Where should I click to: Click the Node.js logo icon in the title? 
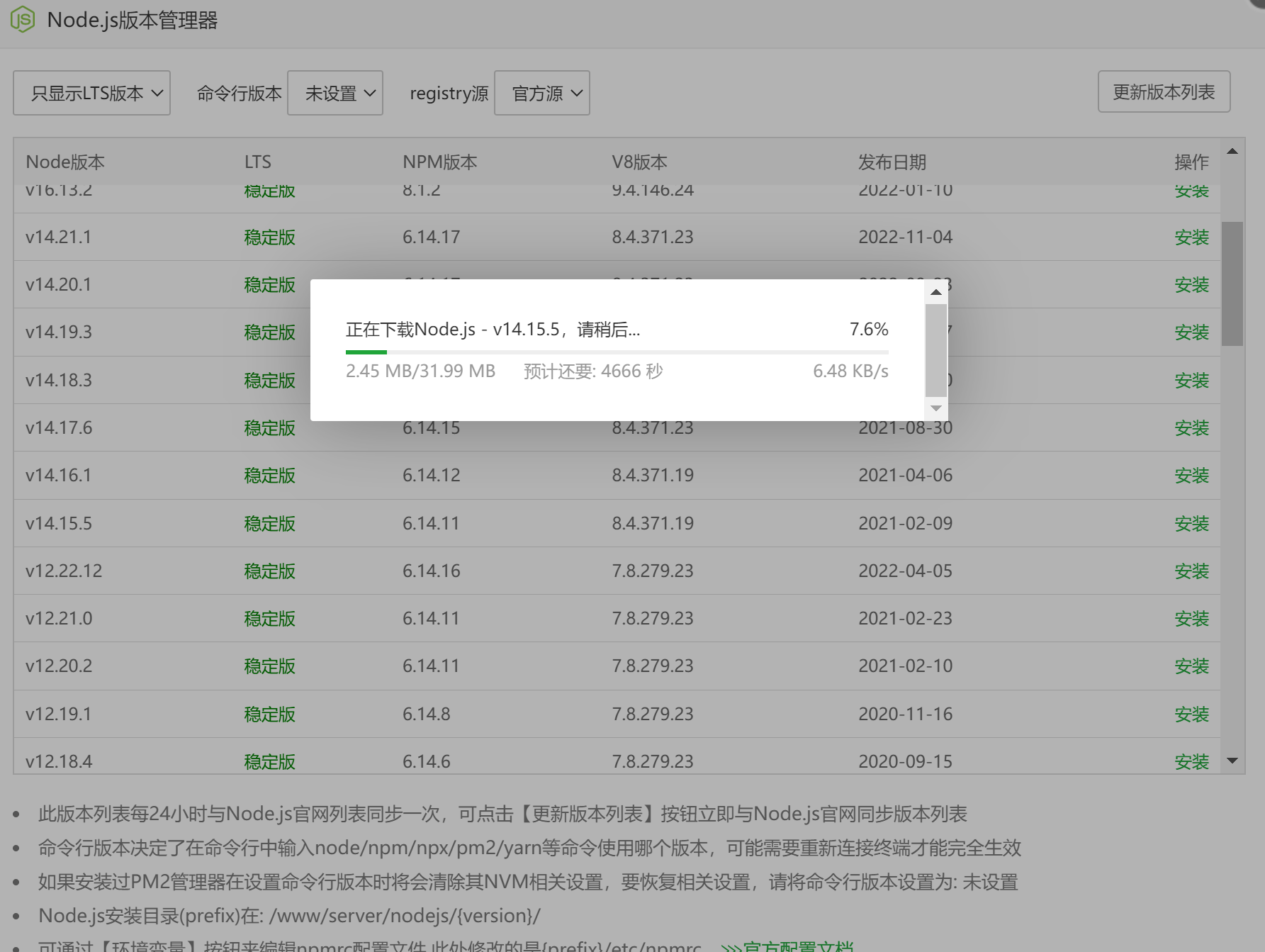click(23, 19)
